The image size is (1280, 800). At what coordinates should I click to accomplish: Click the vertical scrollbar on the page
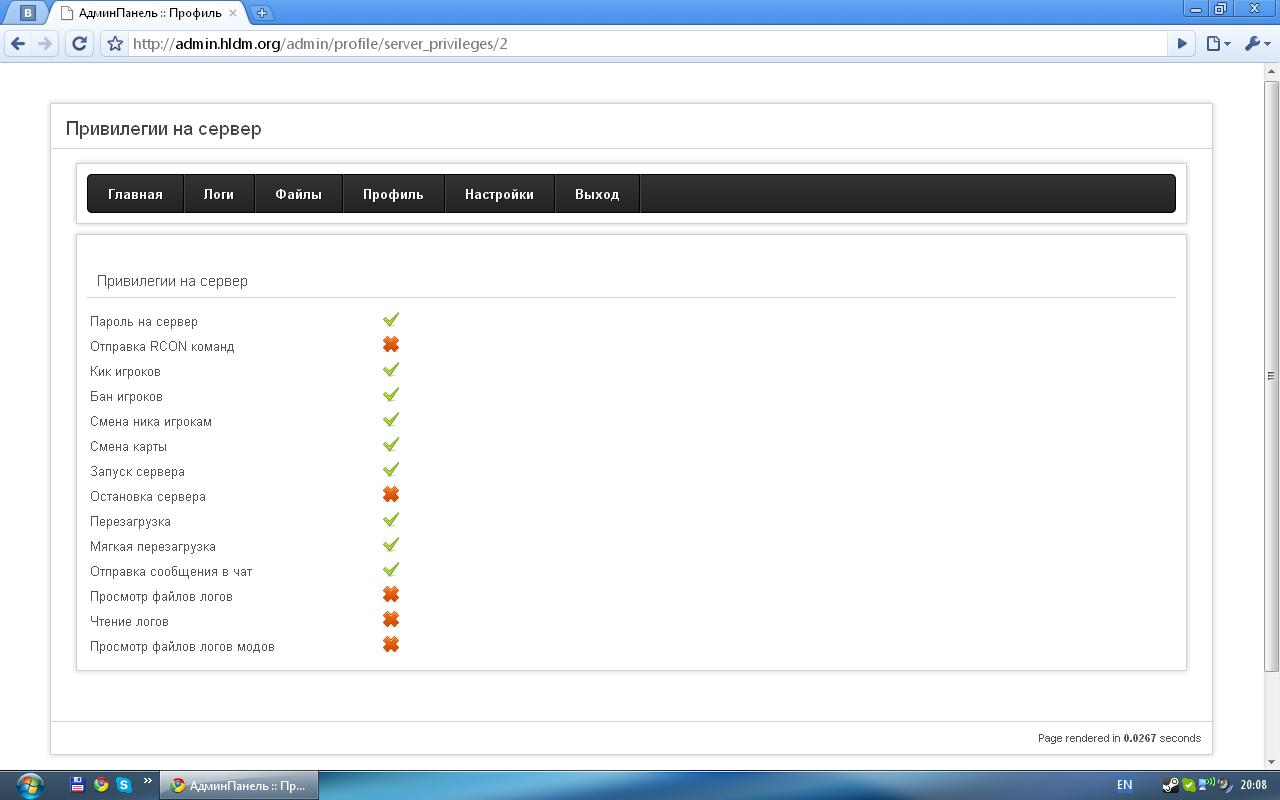pos(1271,377)
